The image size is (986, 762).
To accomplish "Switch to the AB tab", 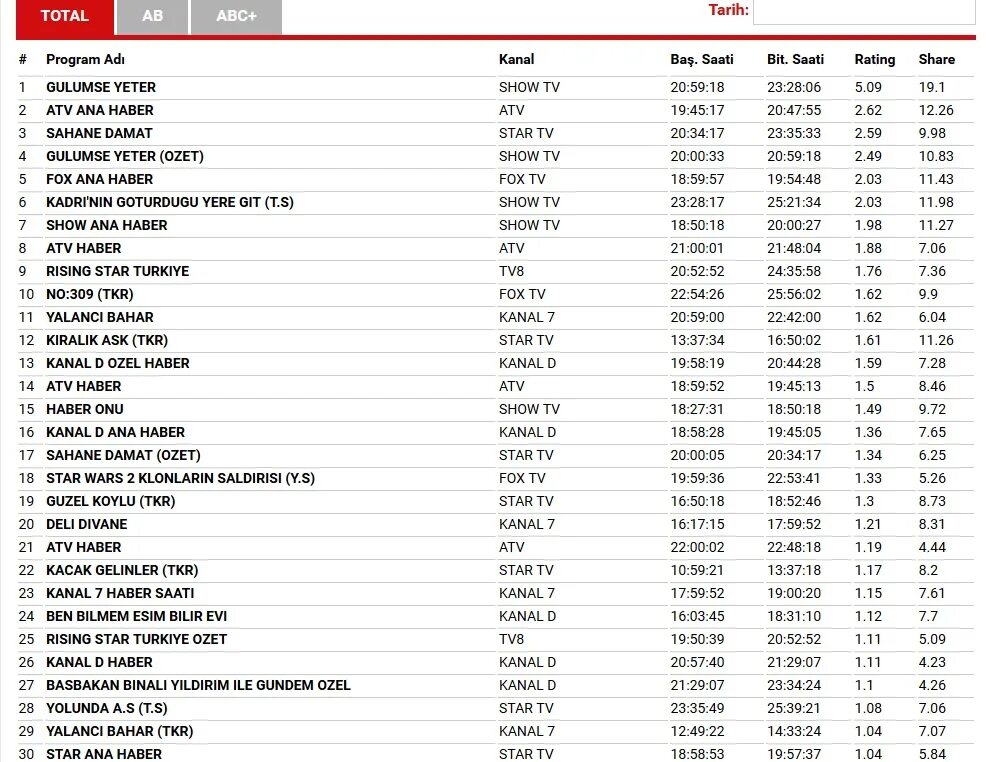I will coord(151,16).
